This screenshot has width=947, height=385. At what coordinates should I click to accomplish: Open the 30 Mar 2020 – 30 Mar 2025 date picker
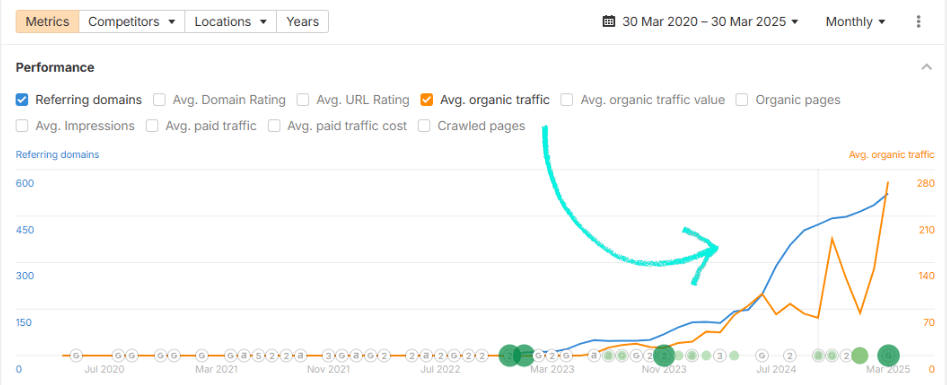[x=701, y=22]
